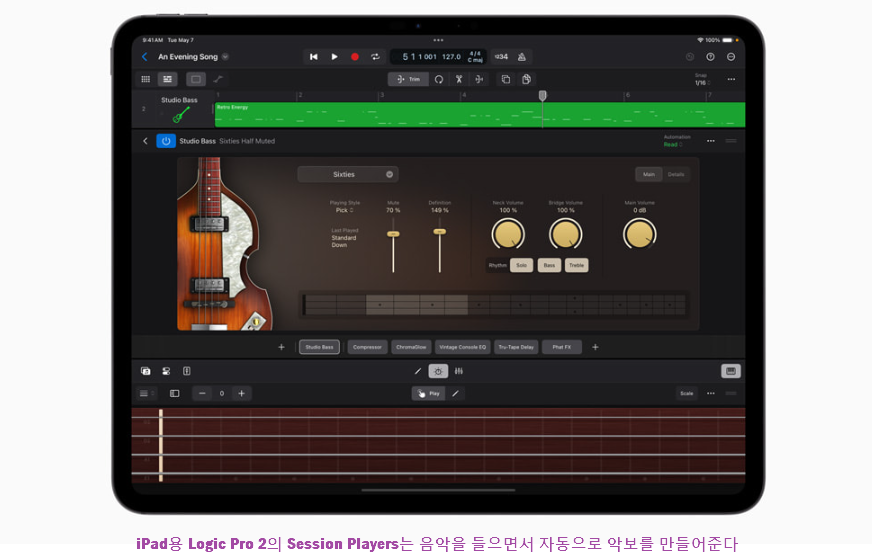Open the plug-in header ellipsis menu
Screen dimensions: 872x555
(x=711, y=141)
